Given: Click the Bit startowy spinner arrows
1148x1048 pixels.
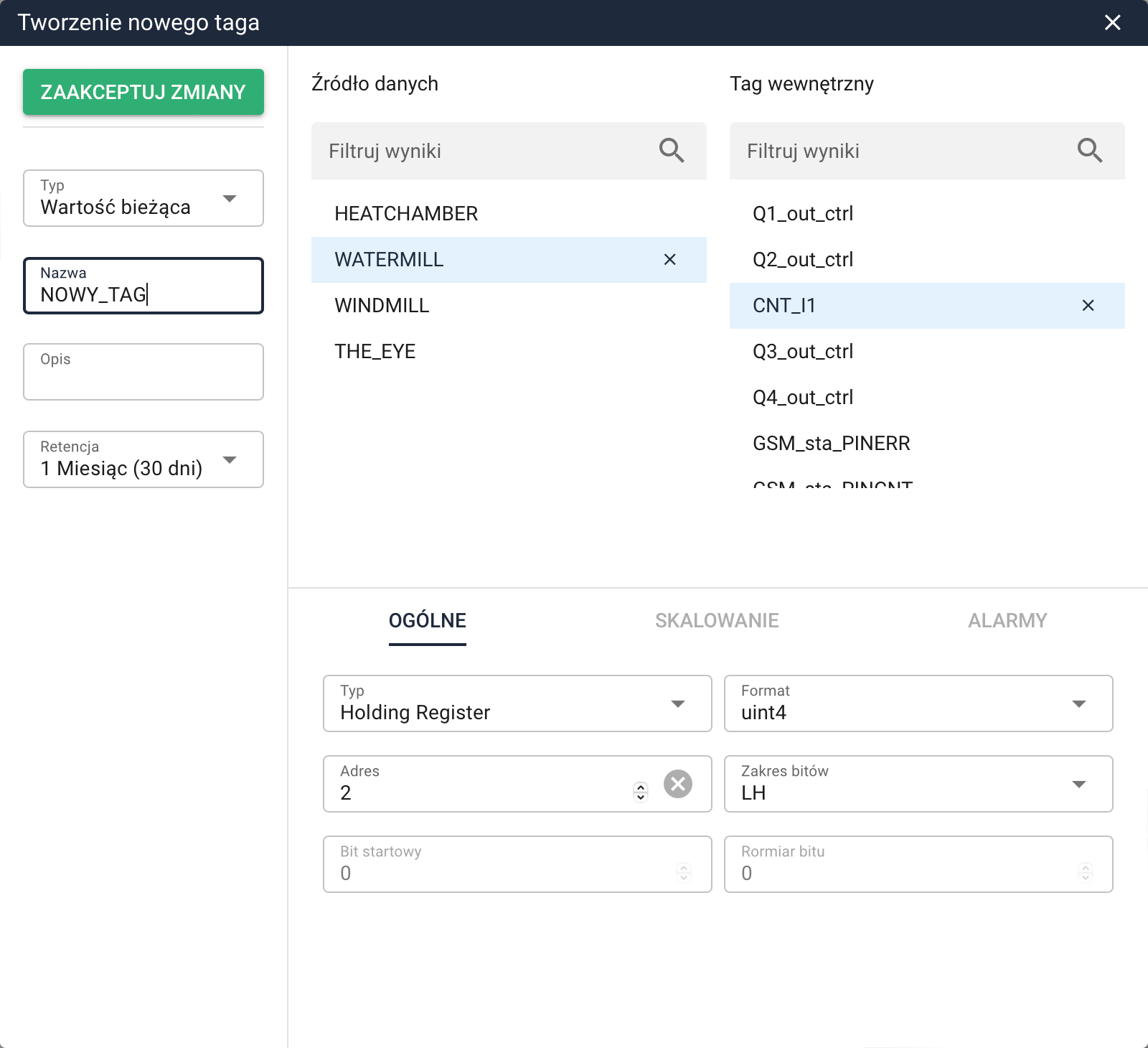Looking at the screenshot, I should click(684, 872).
